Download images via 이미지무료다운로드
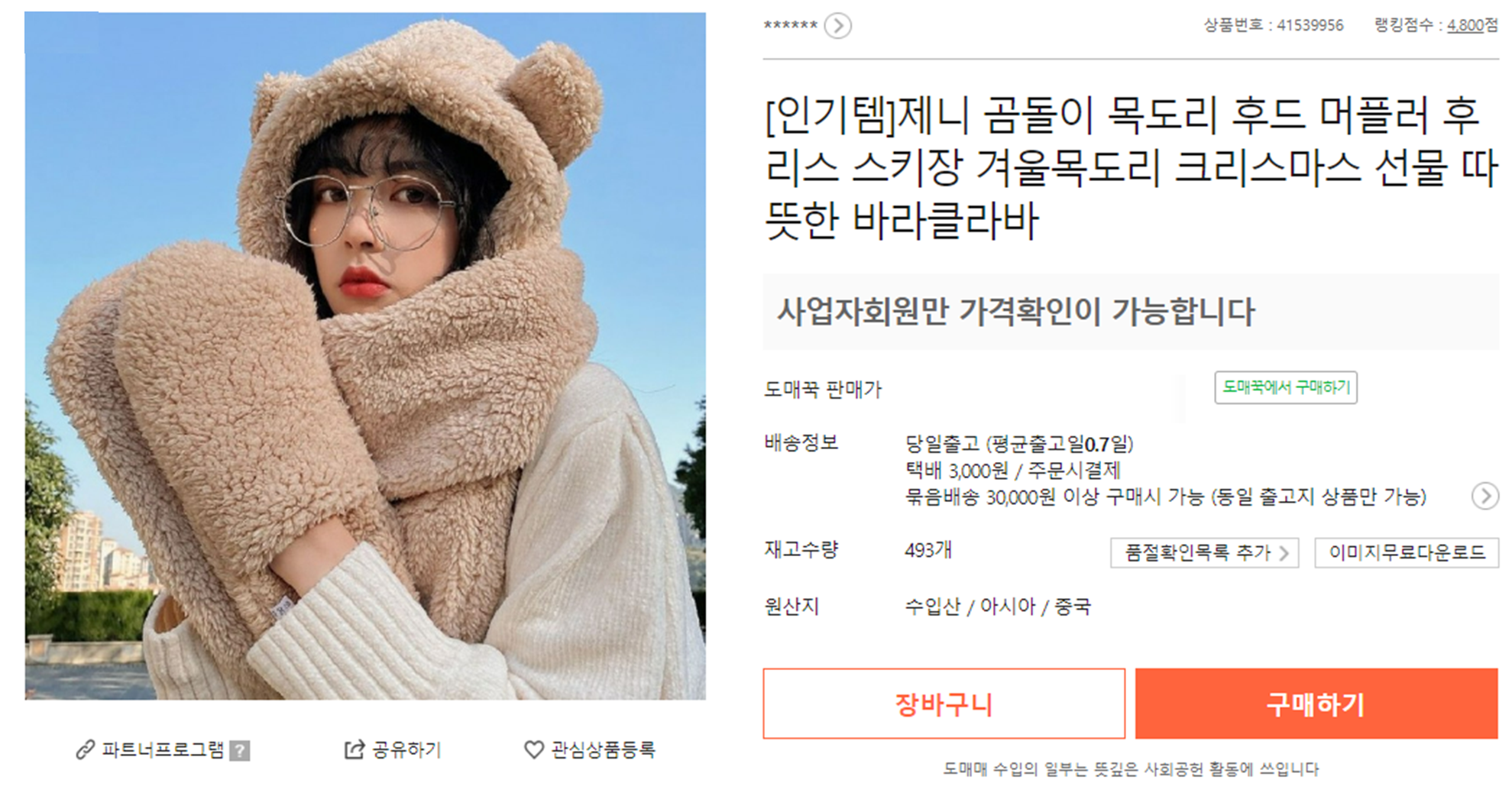 1407,552
